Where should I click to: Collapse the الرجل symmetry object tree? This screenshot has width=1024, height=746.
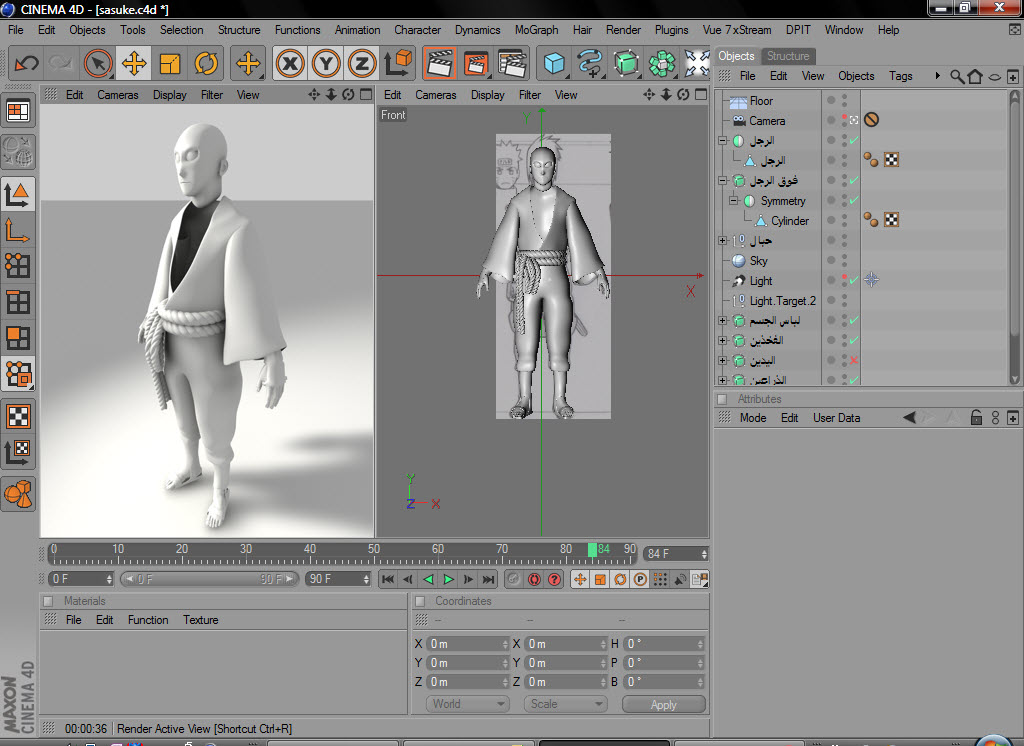click(722, 140)
